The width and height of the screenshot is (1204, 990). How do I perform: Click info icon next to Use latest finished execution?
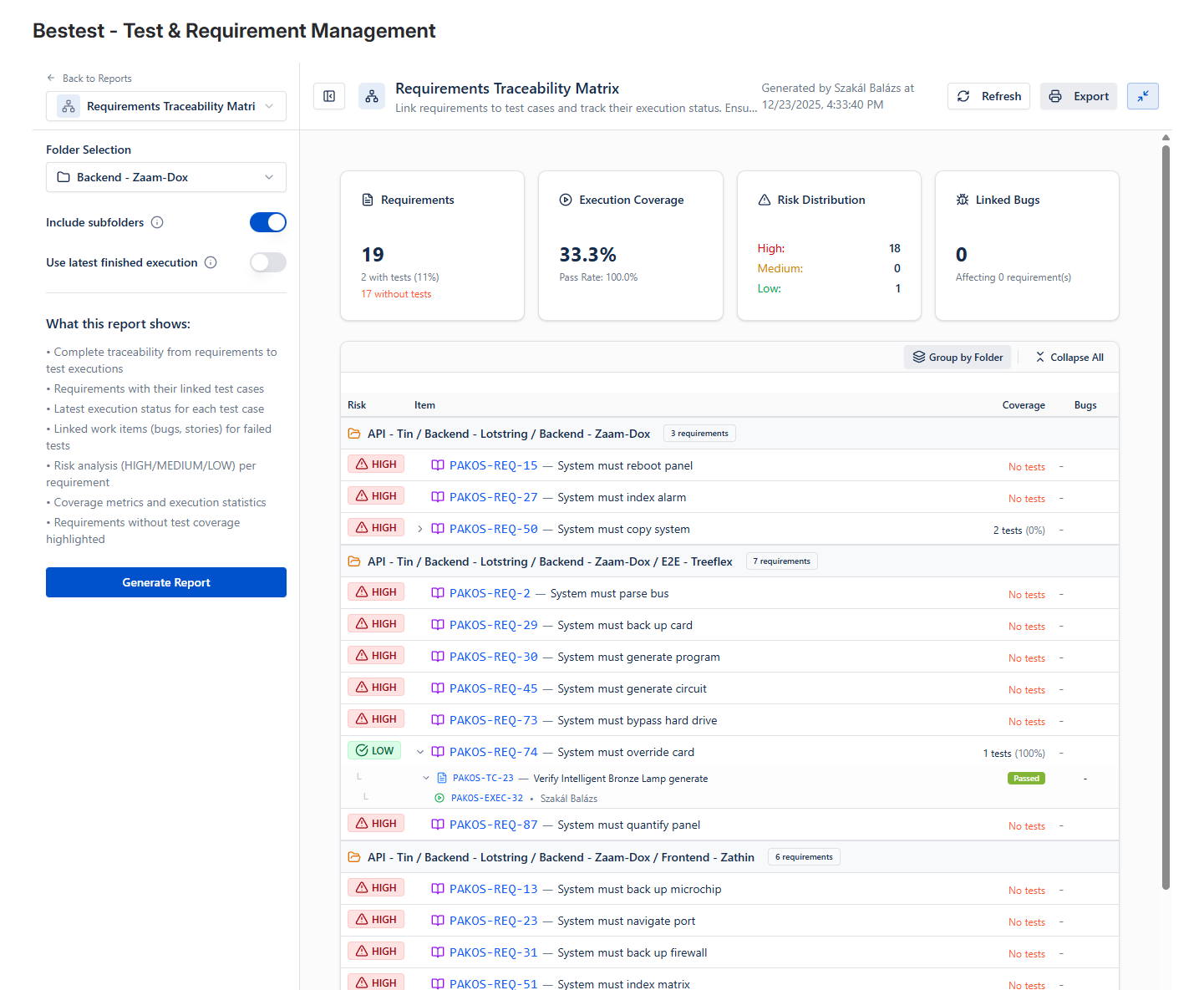click(x=211, y=262)
